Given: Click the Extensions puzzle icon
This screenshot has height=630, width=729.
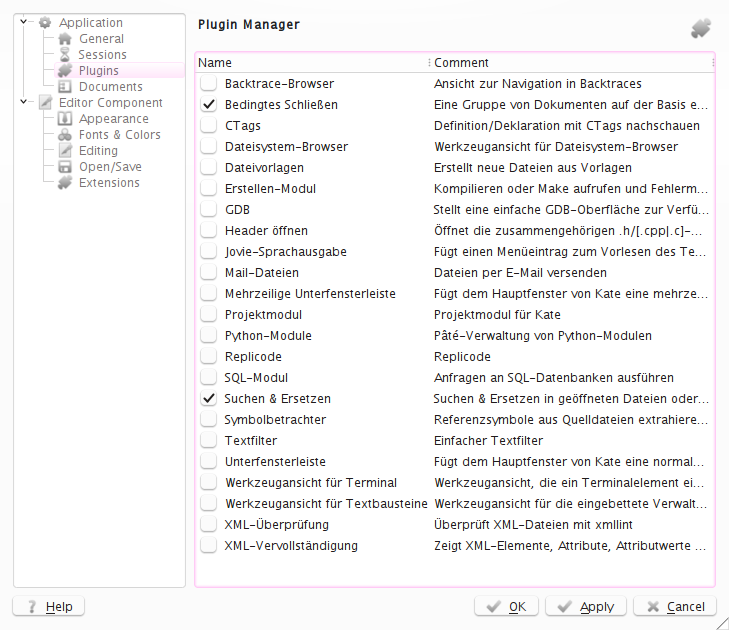Looking at the screenshot, I should click(65, 183).
